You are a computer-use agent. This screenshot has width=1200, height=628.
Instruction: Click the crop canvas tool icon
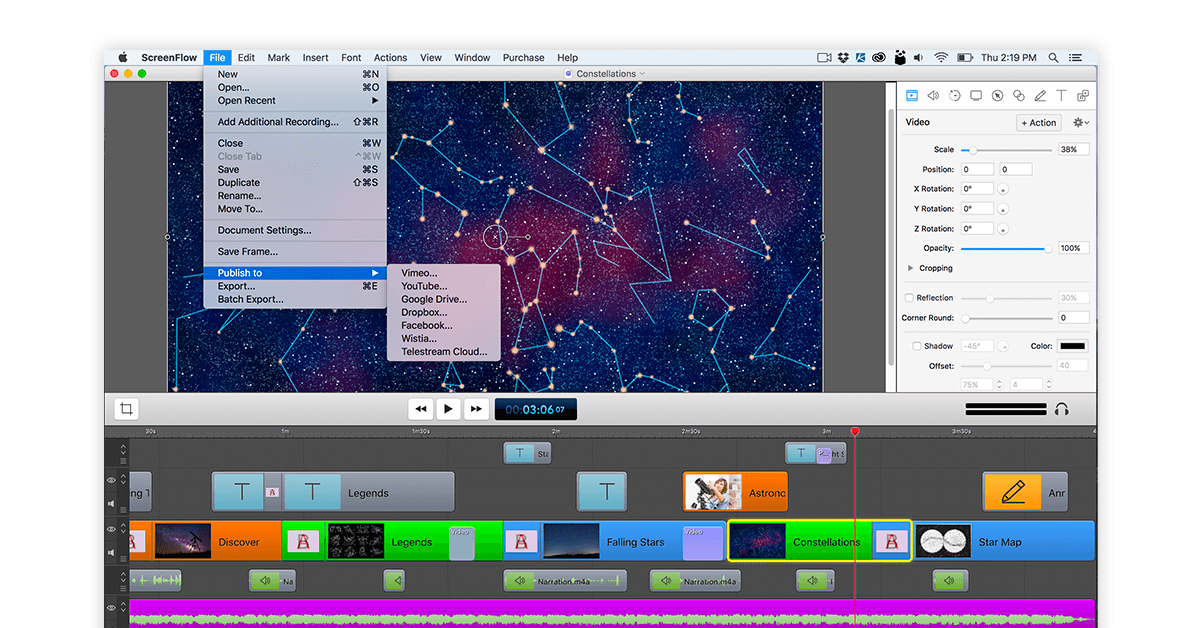click(x=126, y=409)
